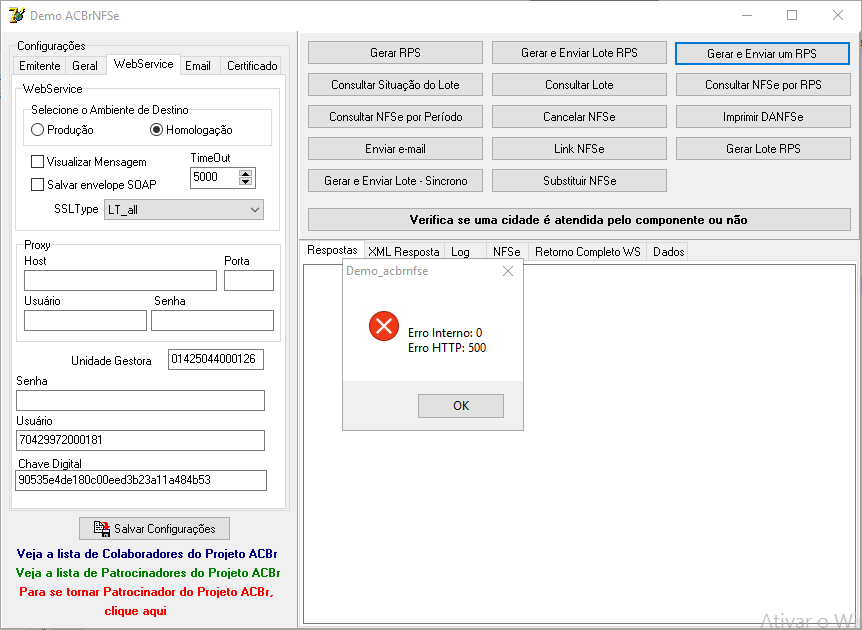Click the Gerar Lote RPS button
The width and height of the screenshot is (862, 630).
(x=763, y=148)
